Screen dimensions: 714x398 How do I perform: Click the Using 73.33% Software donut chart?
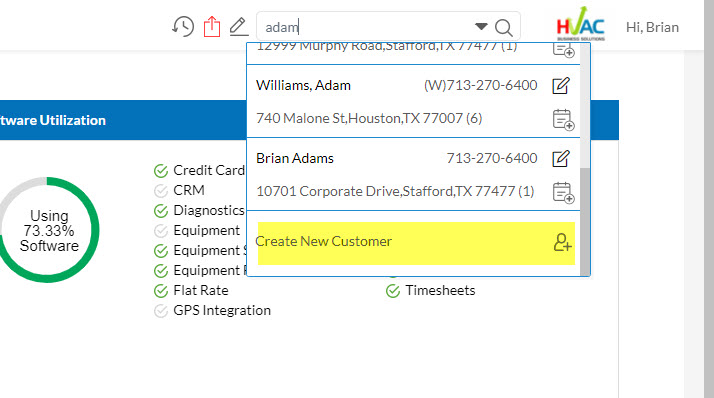tap(48, 230)
